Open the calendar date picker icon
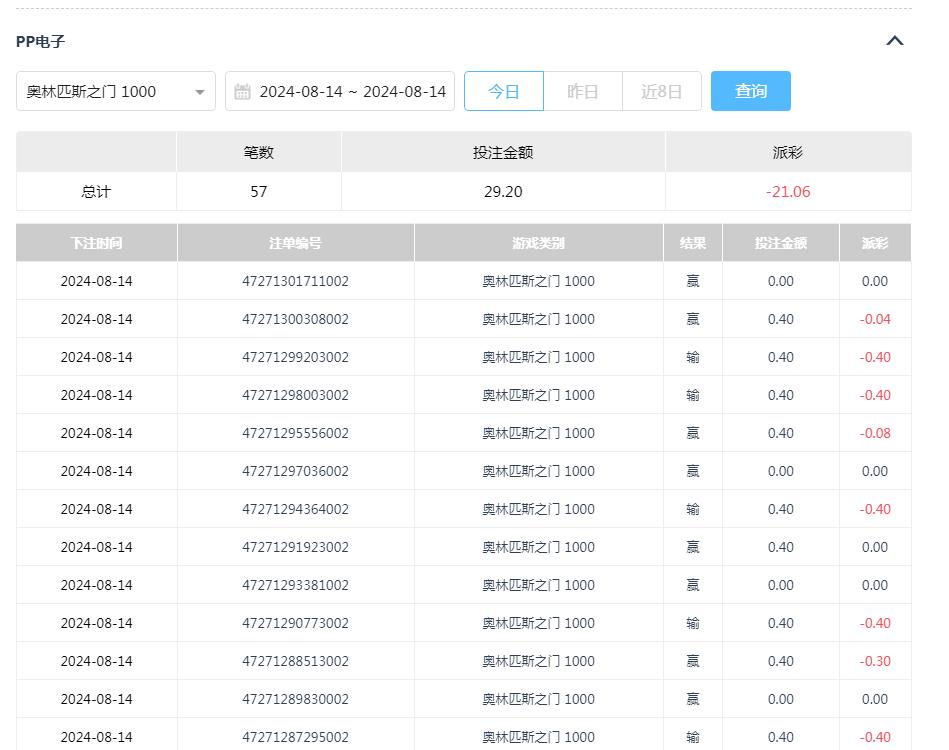Viewport: 949px width, 750px height. point(241,90)
